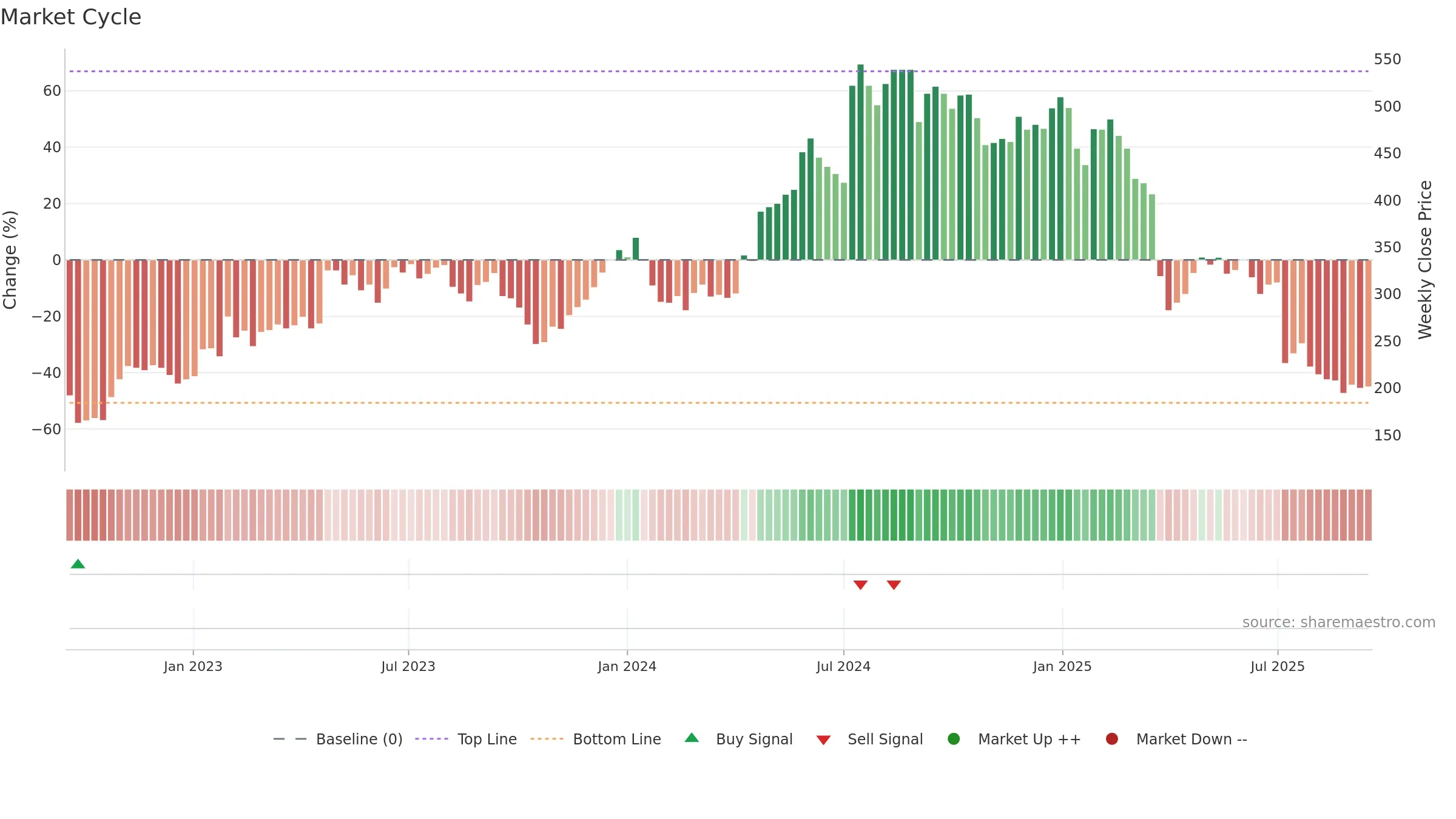This screenshot has width=1456, height=819.
Task: Click the 200 tick on the right axis
Action: pos(1387,388)
